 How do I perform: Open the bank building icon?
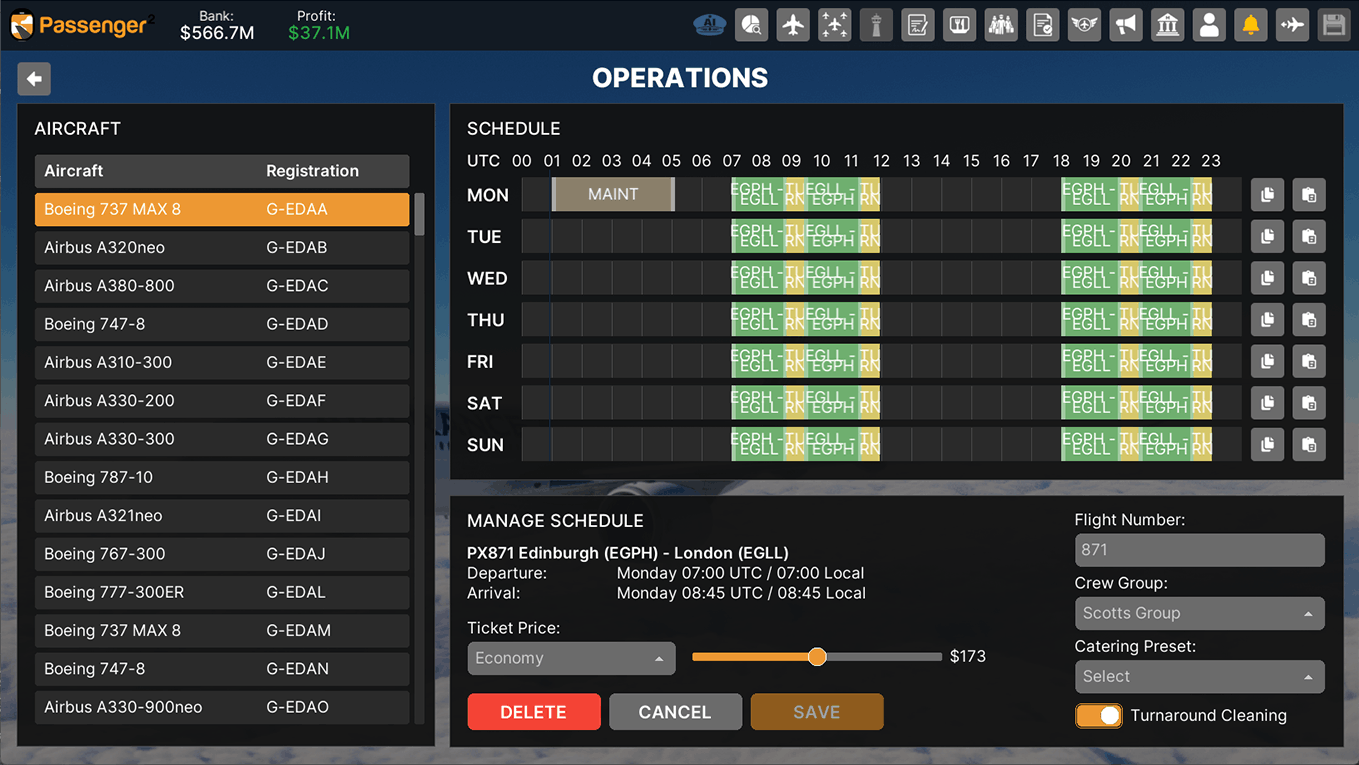point(1167,25)
